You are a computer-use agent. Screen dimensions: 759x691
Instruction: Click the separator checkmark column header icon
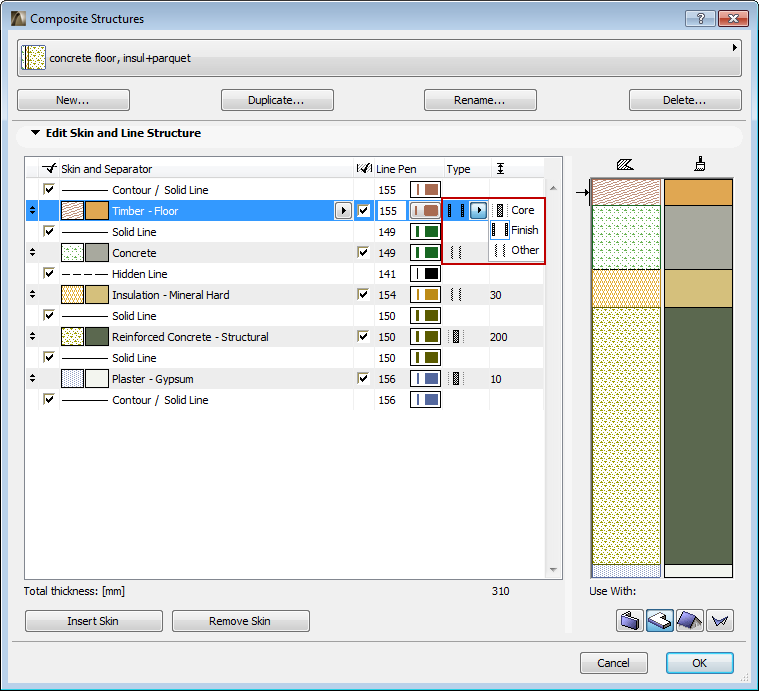pos(49,168)
